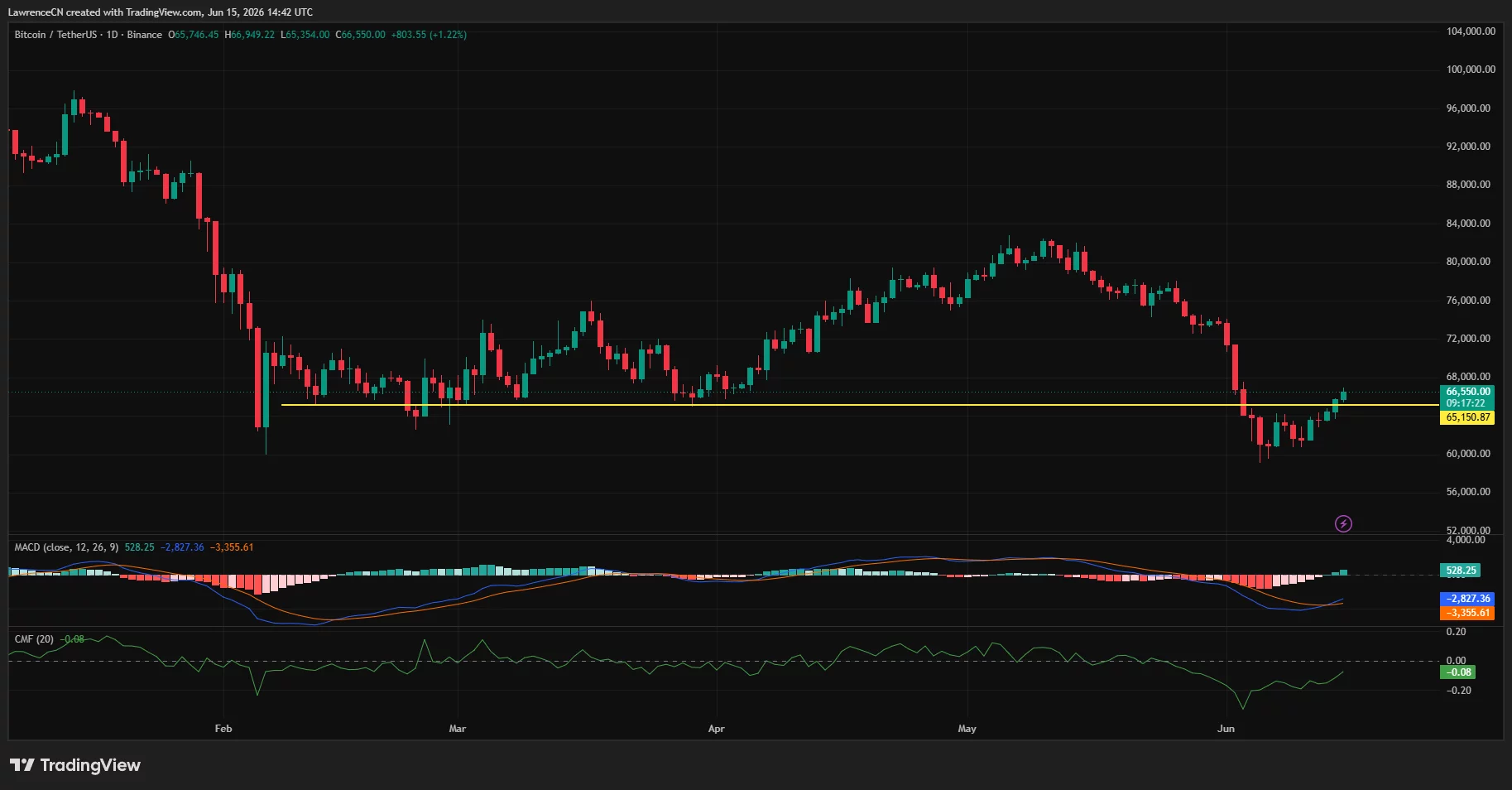Click the 09:17:22 countdown timer
1512x790 pixels.
click(1465, 403)
